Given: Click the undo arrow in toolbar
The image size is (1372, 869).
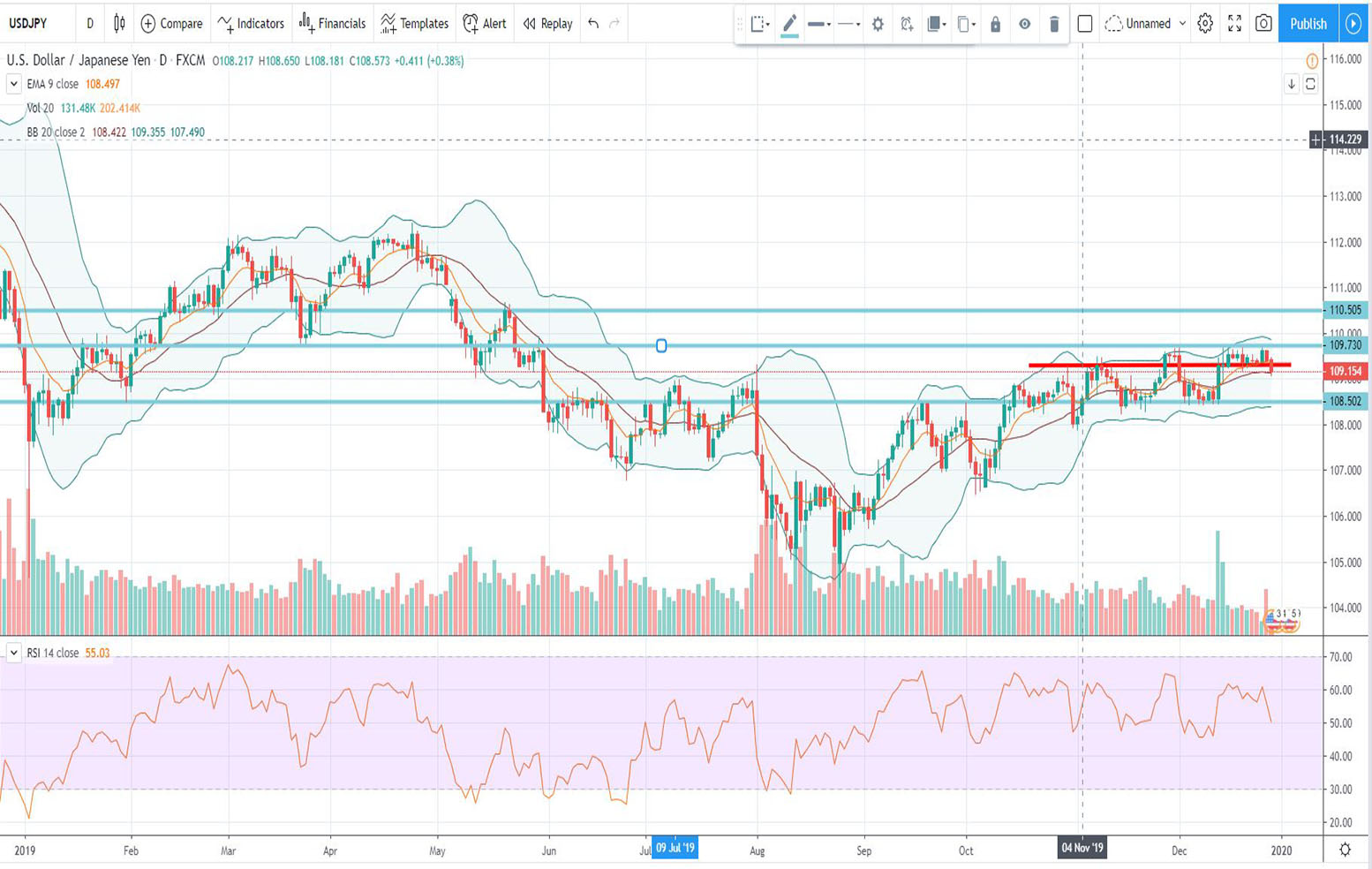Looking at the screenshot, I should coord(593,24).
